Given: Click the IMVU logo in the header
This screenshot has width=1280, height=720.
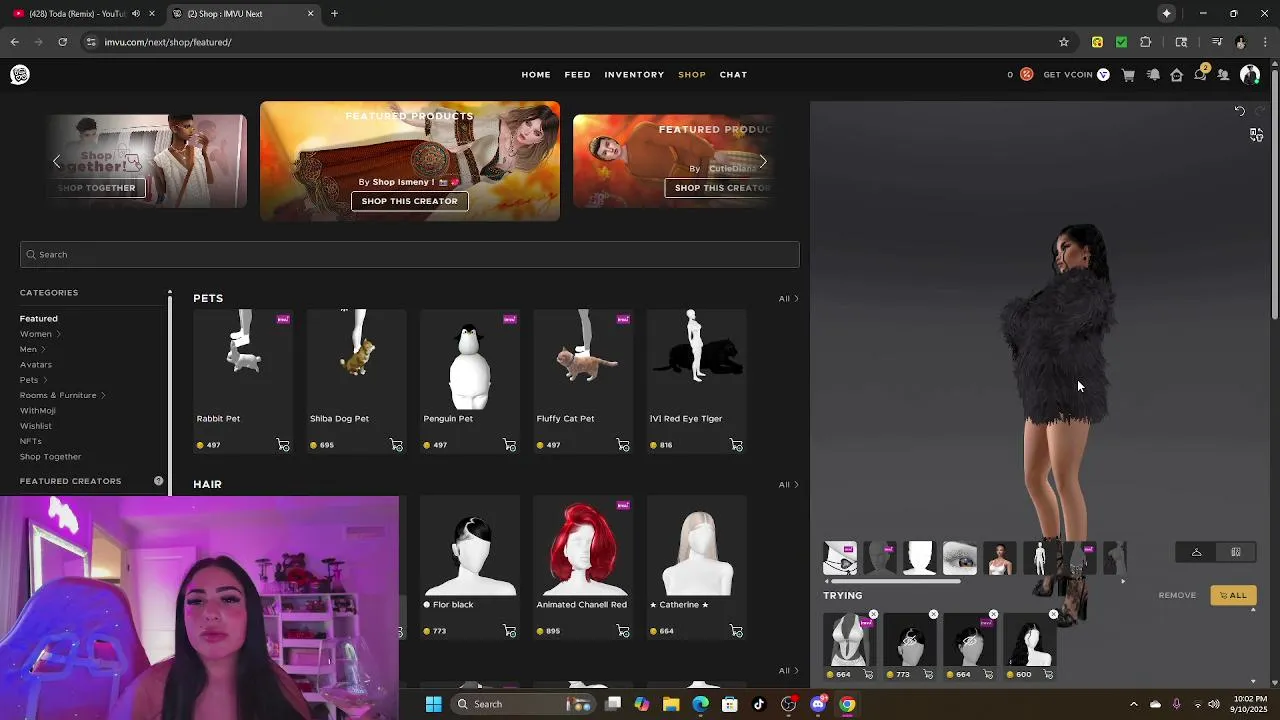Looking at the screenshot, I should pos(20,75).
